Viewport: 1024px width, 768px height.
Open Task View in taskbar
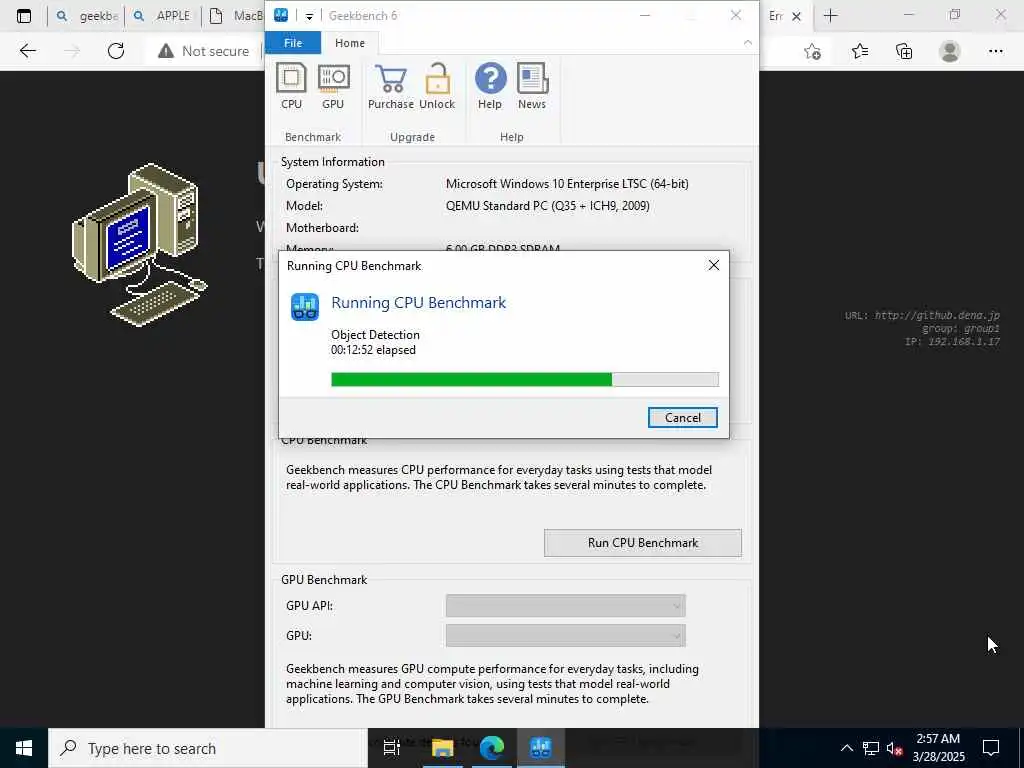pyautogui.click(x=392, y=748)
